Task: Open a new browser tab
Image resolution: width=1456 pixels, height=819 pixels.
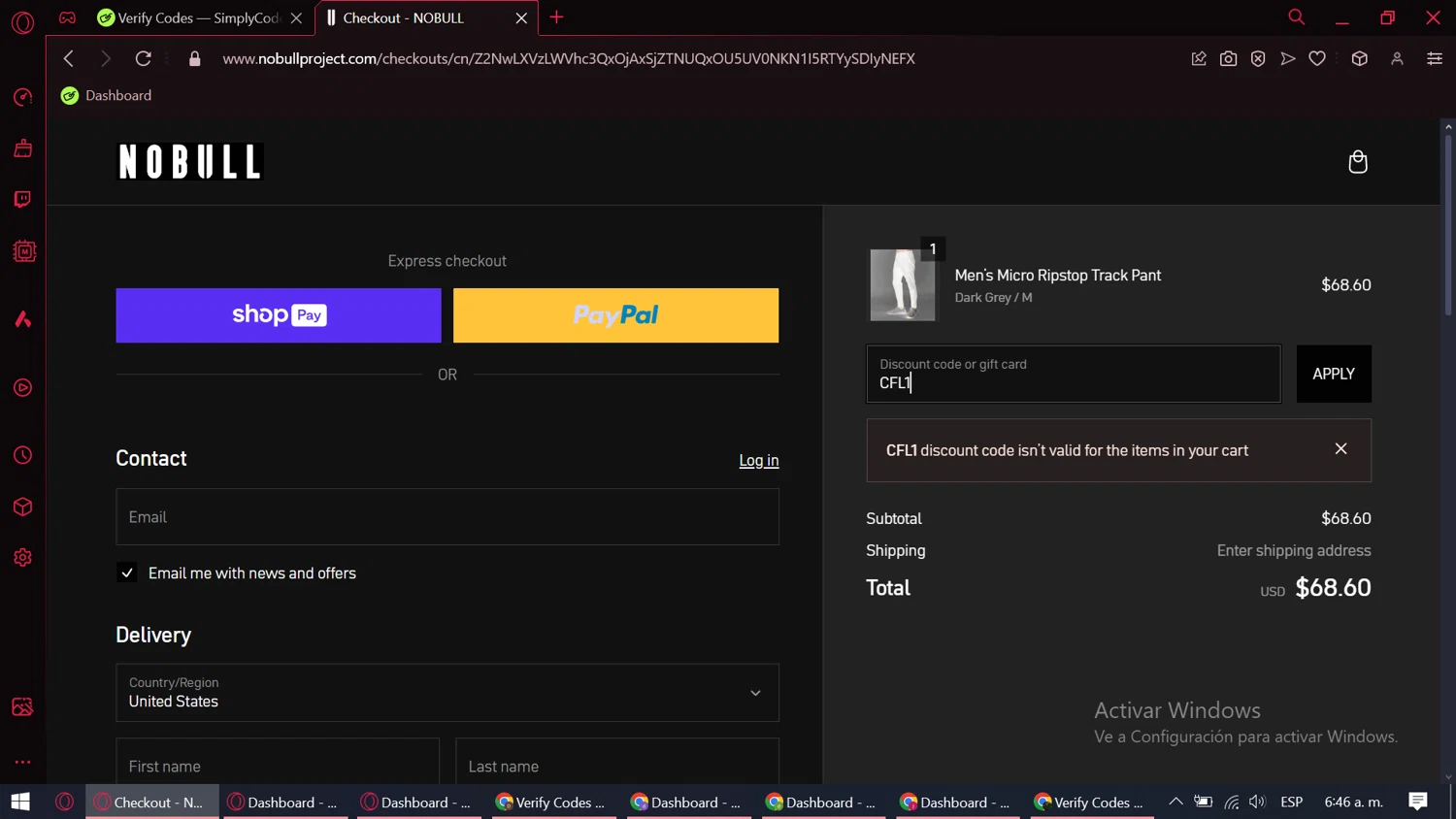Action: 556,17
